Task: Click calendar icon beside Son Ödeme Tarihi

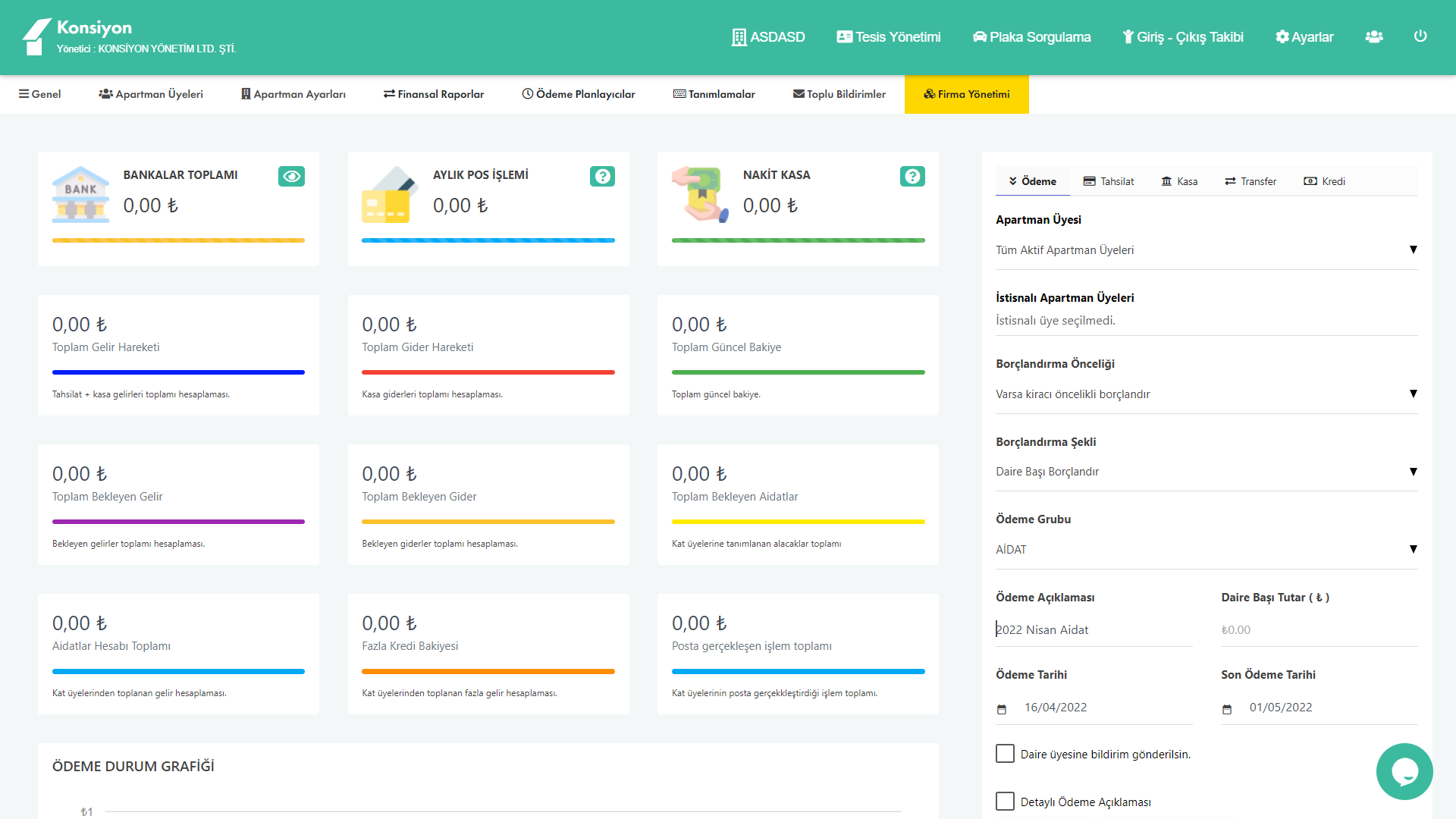Action: (1227, 709)
